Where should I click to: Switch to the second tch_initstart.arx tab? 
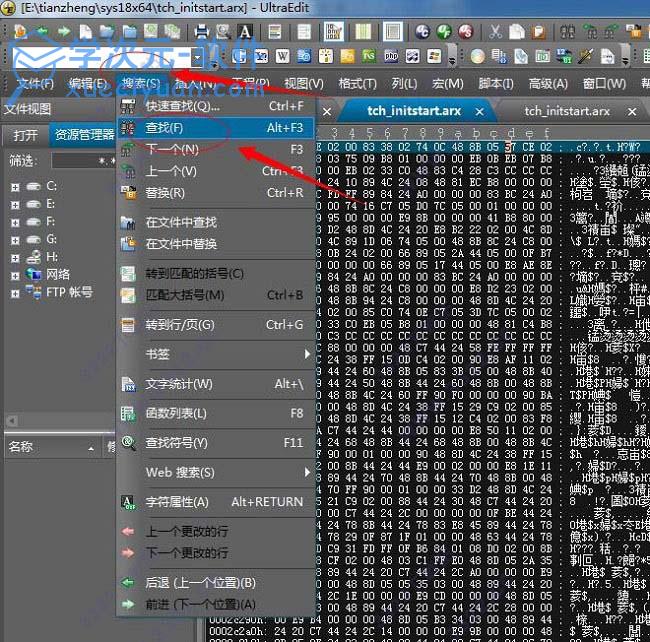(x=567, y=111)
